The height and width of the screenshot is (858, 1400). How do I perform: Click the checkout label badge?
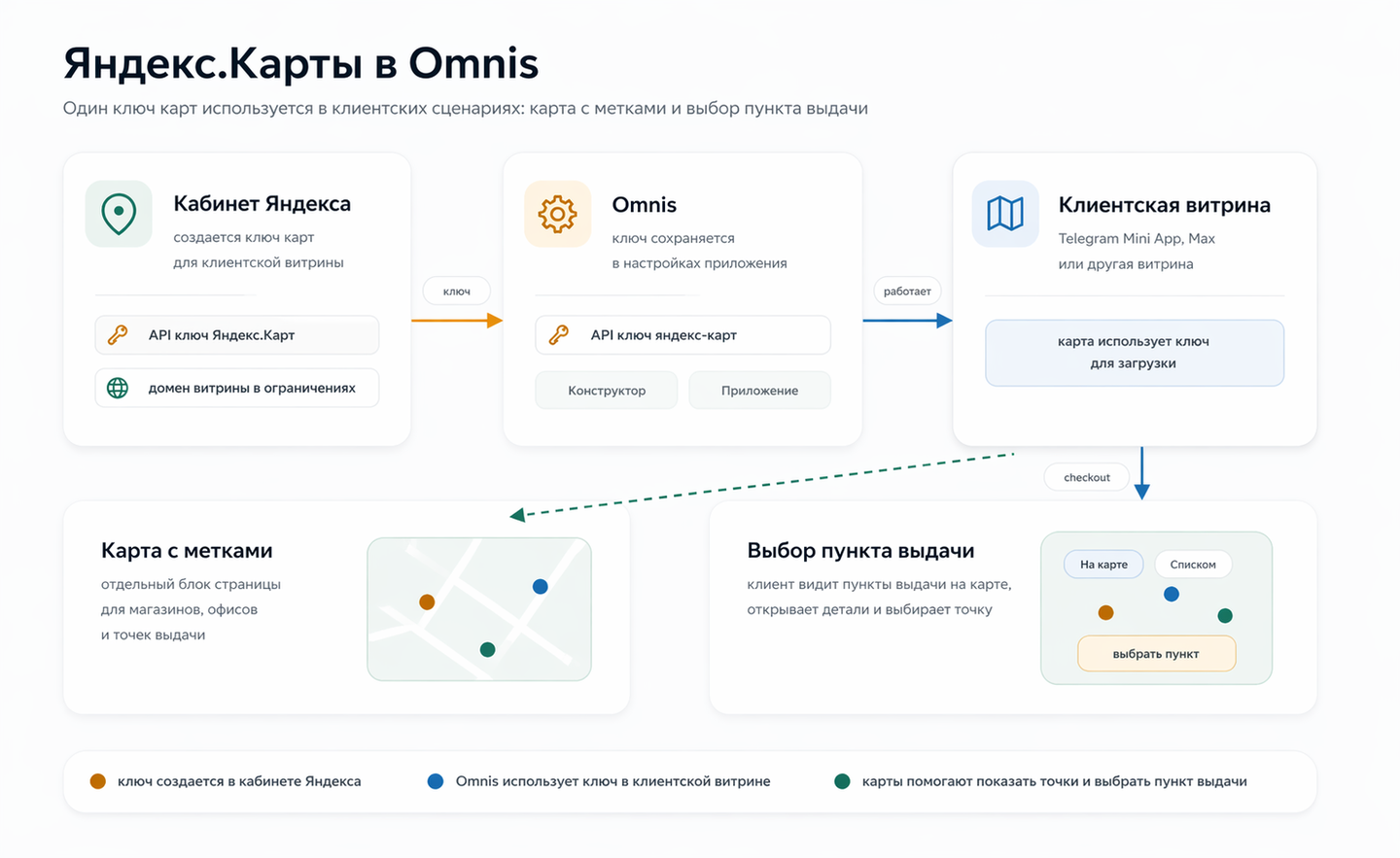coord(1086,477)
